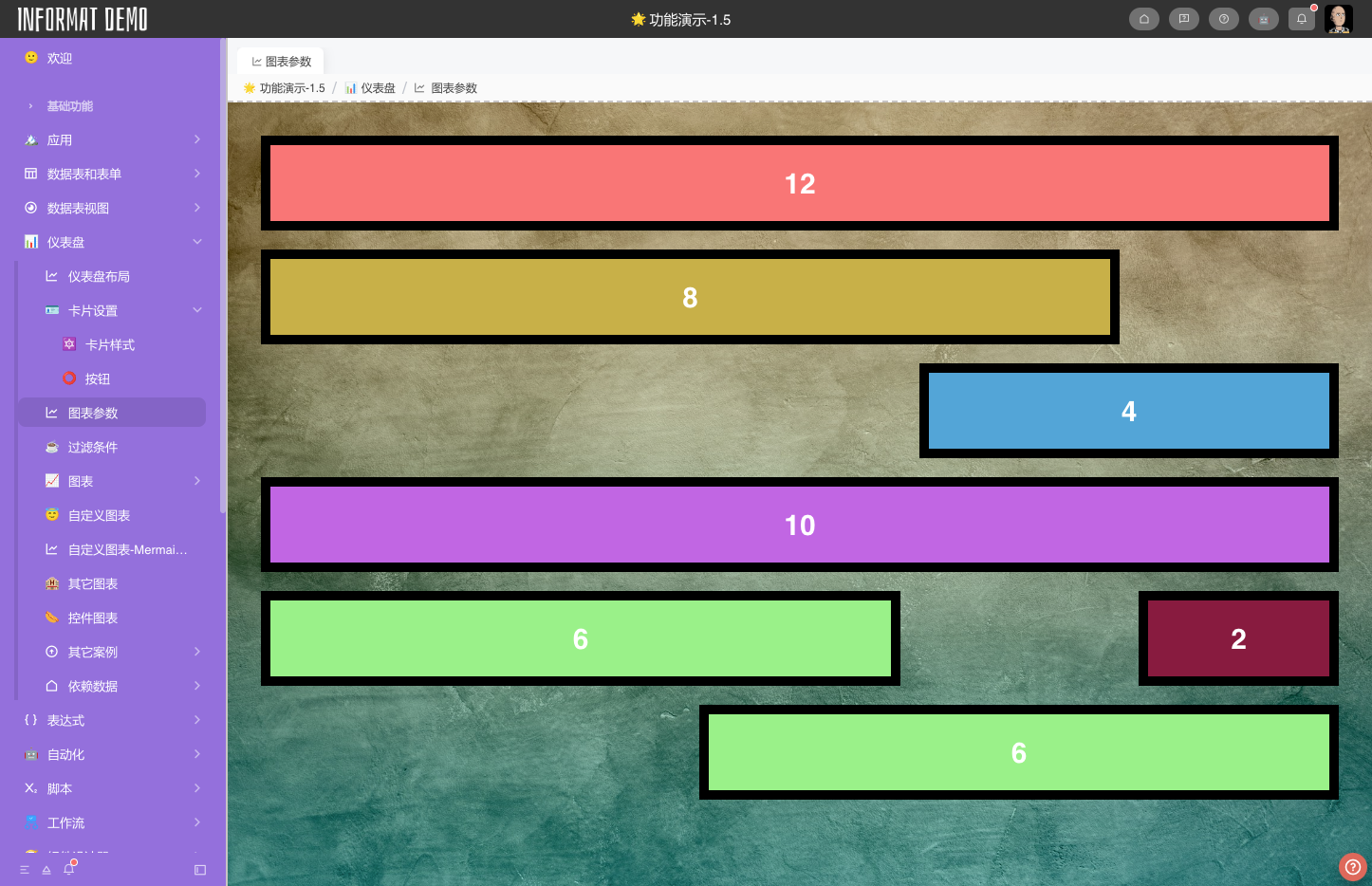The image size is (1372, 886).
Task: Open the feedback question-bubble icon
Action: point(1183,19)
